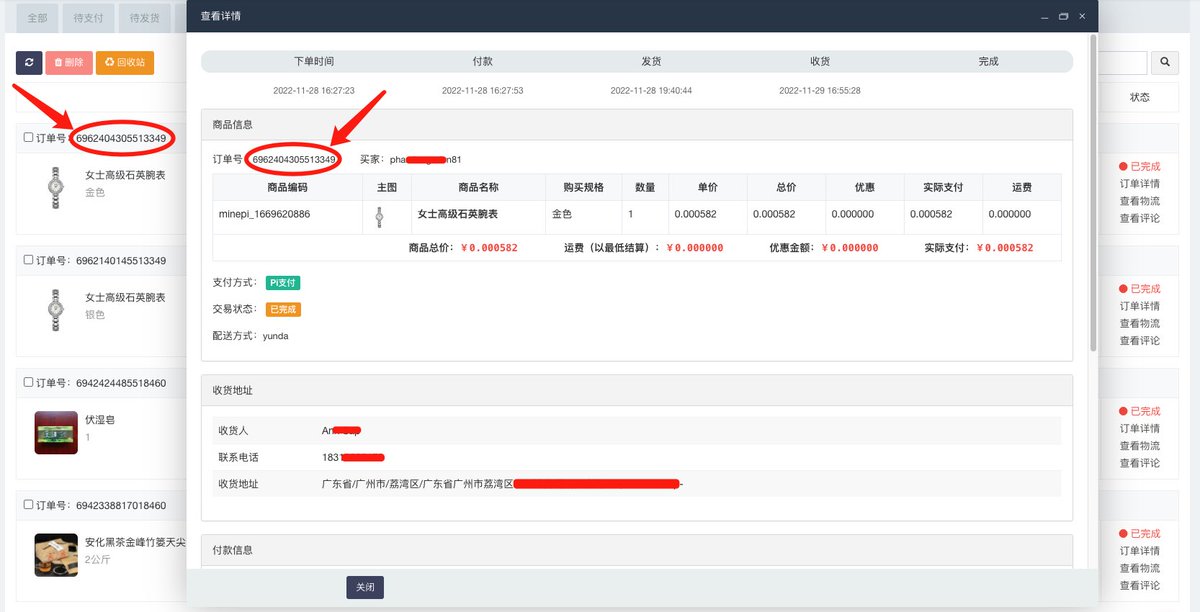The image size is (1200, 612).
Task: Click the 状态 column header
Action: point(1139,97)
